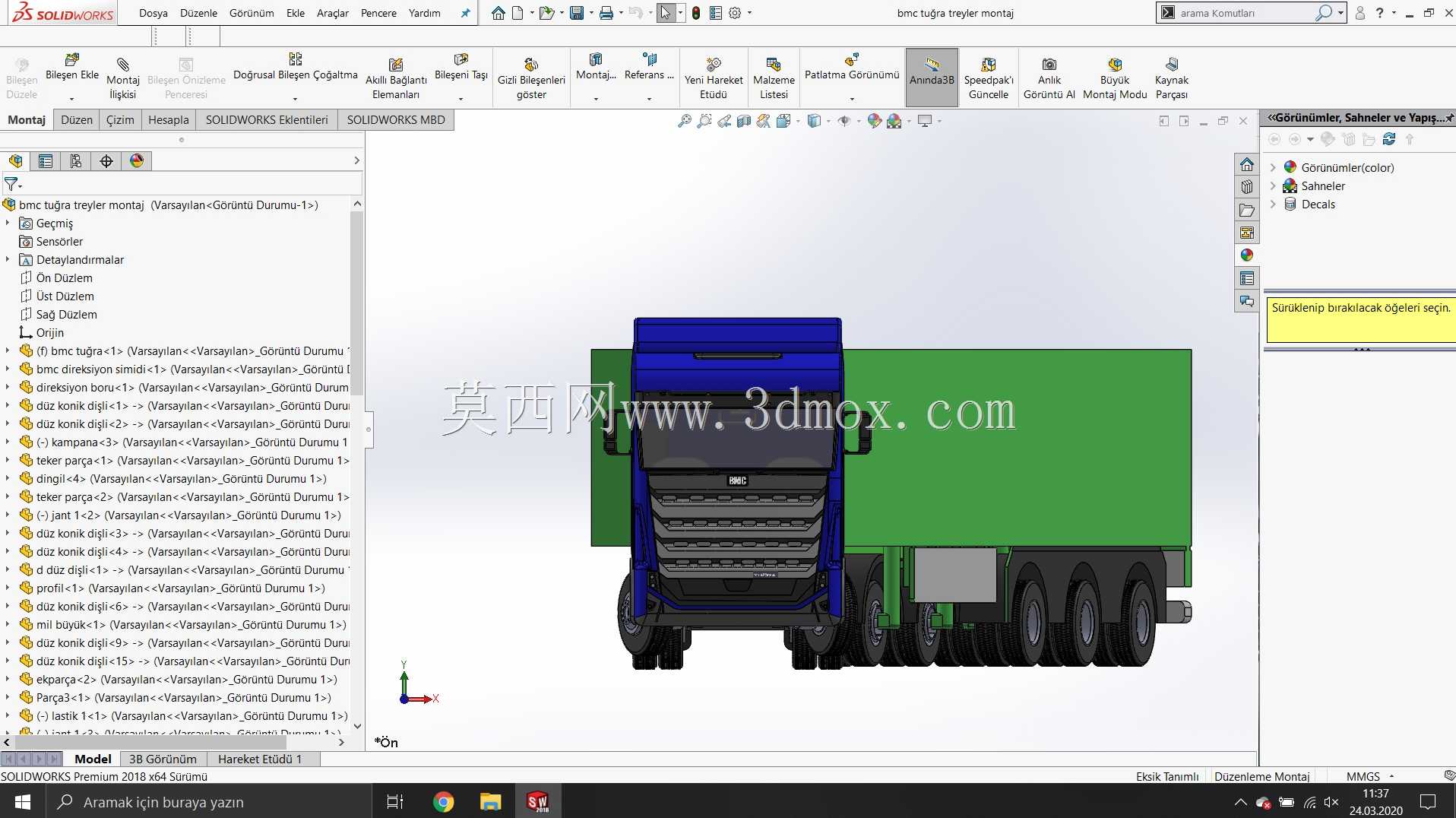Open the Dosya menu
1456x818 pixels.
(x=153, y=13)
